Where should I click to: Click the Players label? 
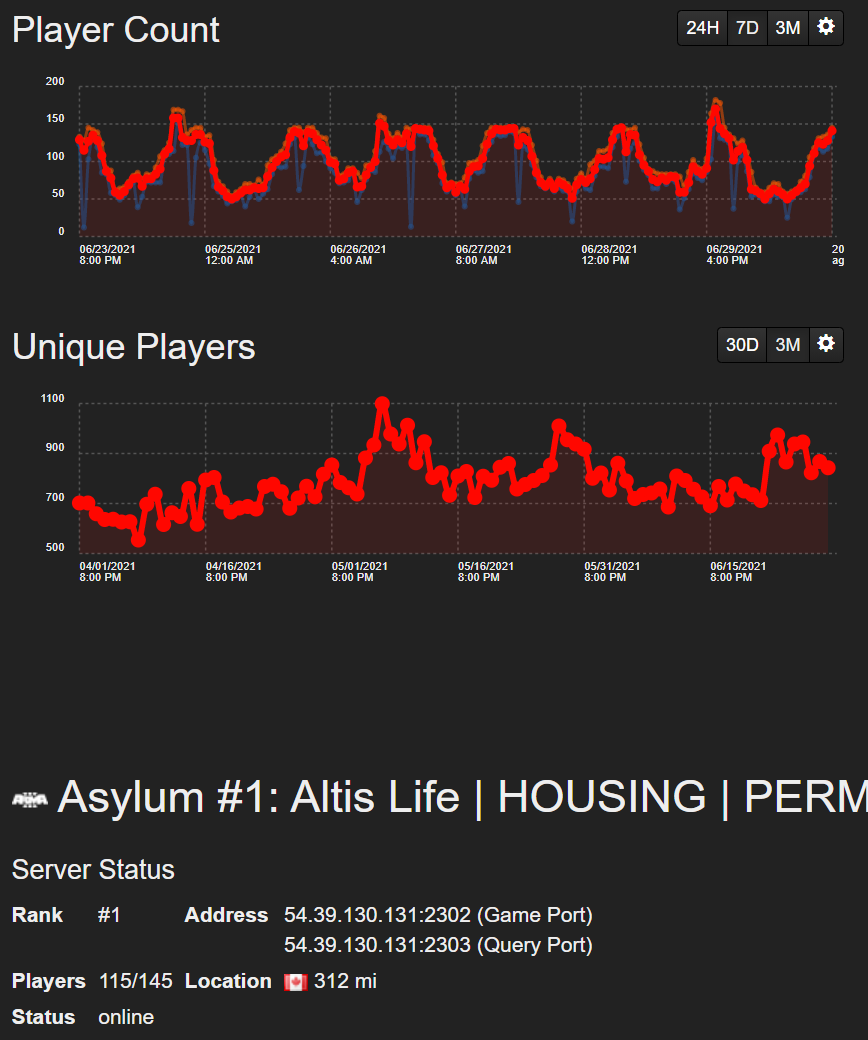coord(48,981)
